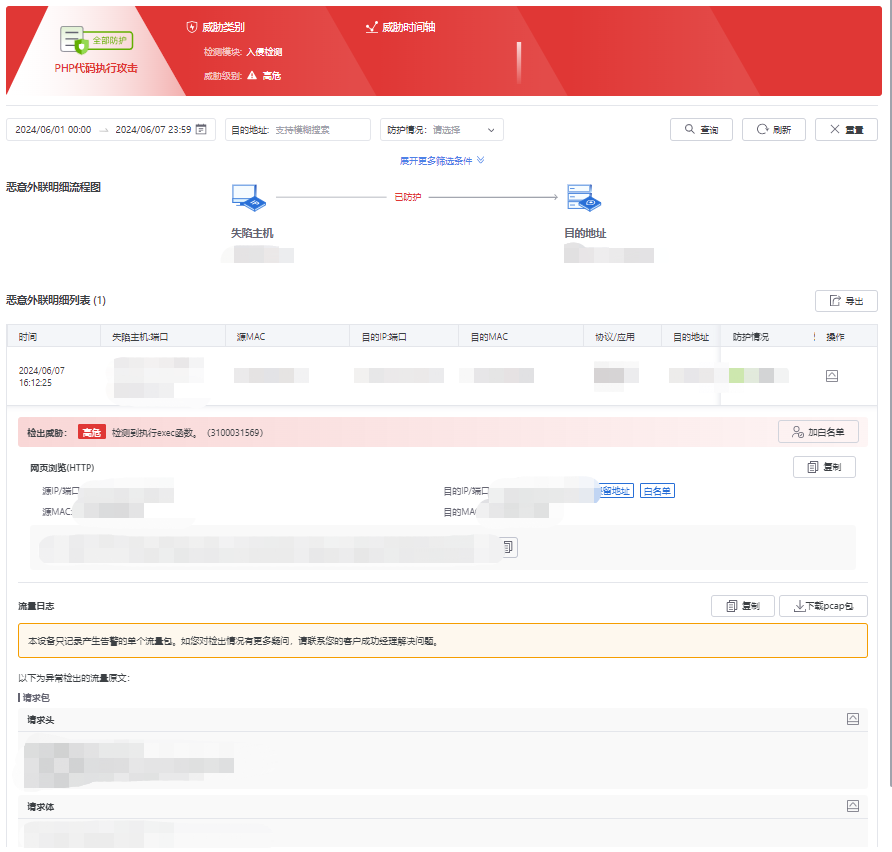Click the 失陷主机:端口 column header
The height and width of the screenshot is (852, 892).
pyautogui.click(x=140, y=337)
